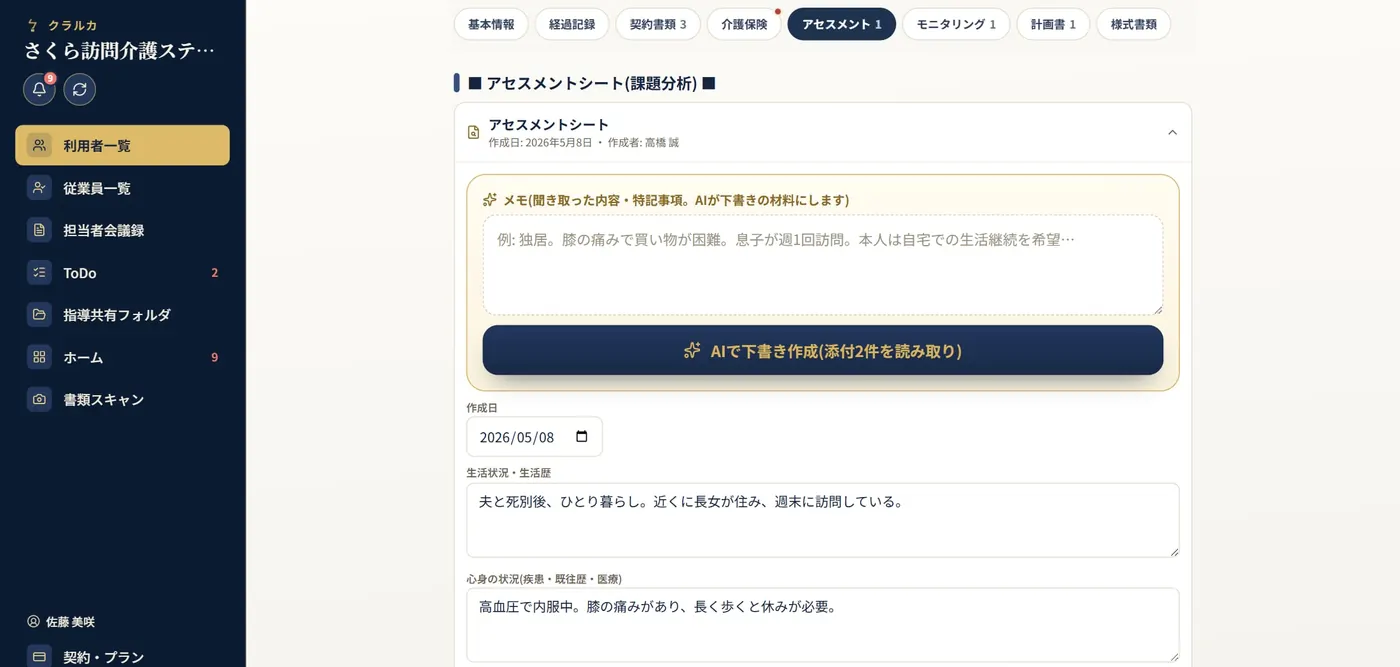Screen dimensions: 1400x667
Task: Open 指導共有フォルダ in sidebar
Action: pos(122,314)
